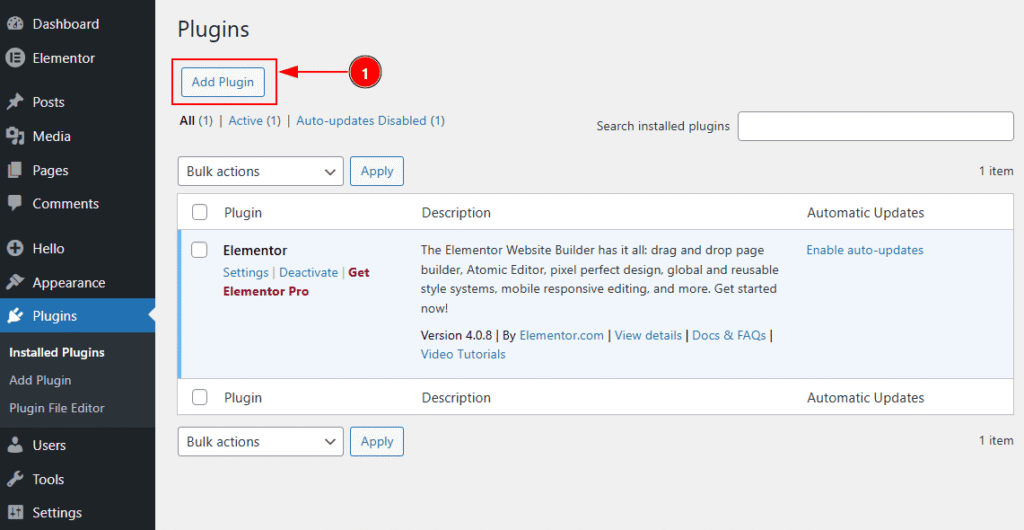Screen dimensions: 1024x530
Task: Open the Docs & FAQs link
Action: 729,335
